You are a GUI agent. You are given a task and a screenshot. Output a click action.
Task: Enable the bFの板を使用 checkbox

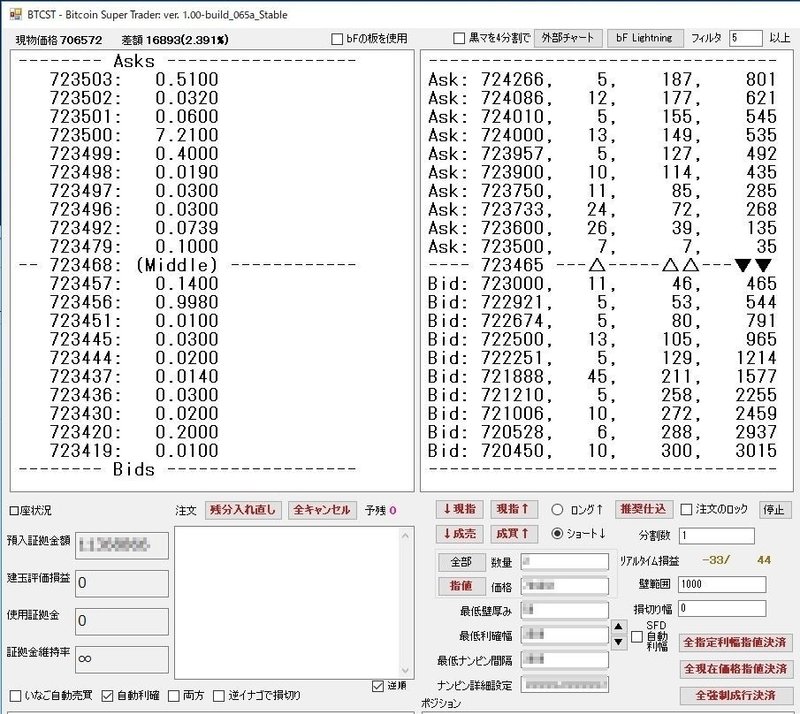click(337, 39)
